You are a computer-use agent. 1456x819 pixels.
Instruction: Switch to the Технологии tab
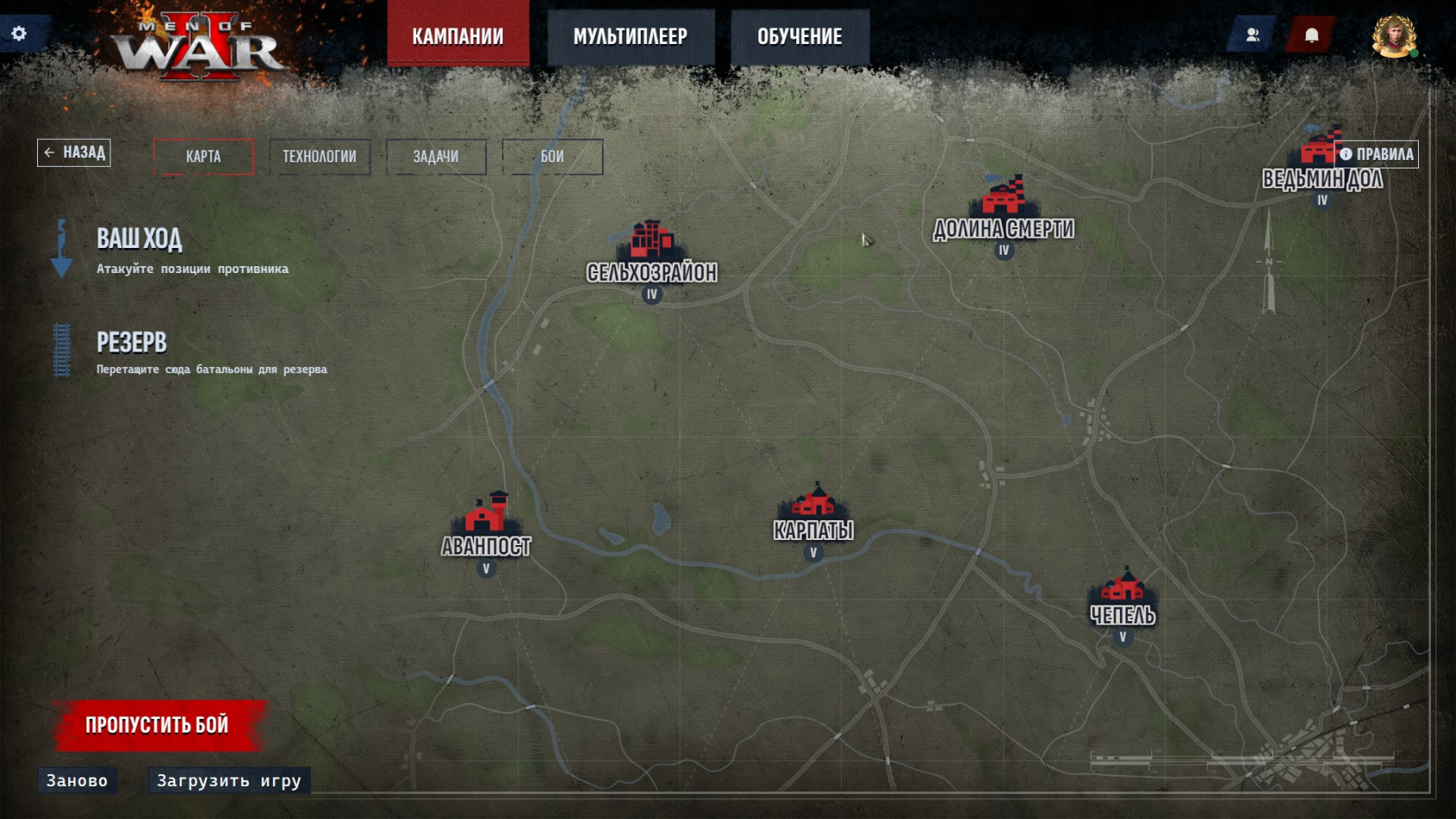(x=320, y=156)
